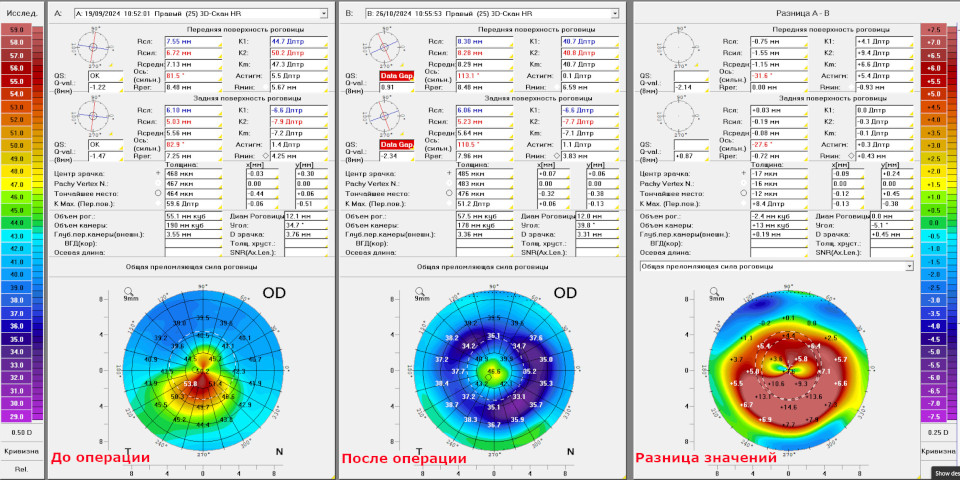Click exam B posterior surface axis diagram

point(383,116)
